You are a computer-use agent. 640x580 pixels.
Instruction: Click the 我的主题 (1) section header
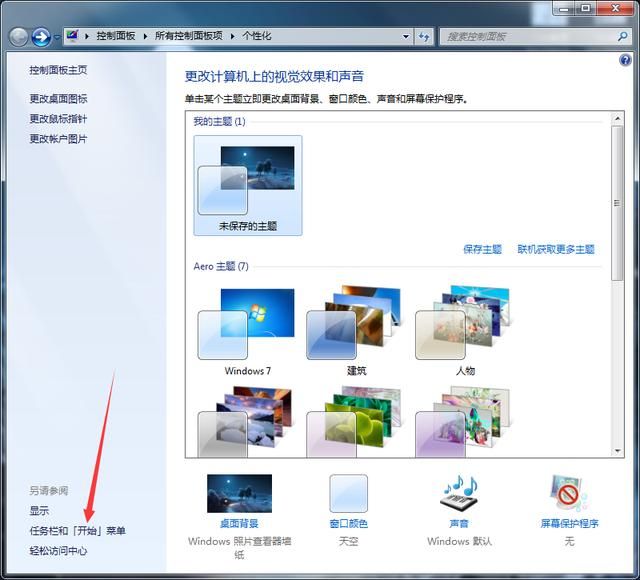(x=220, y=122)
